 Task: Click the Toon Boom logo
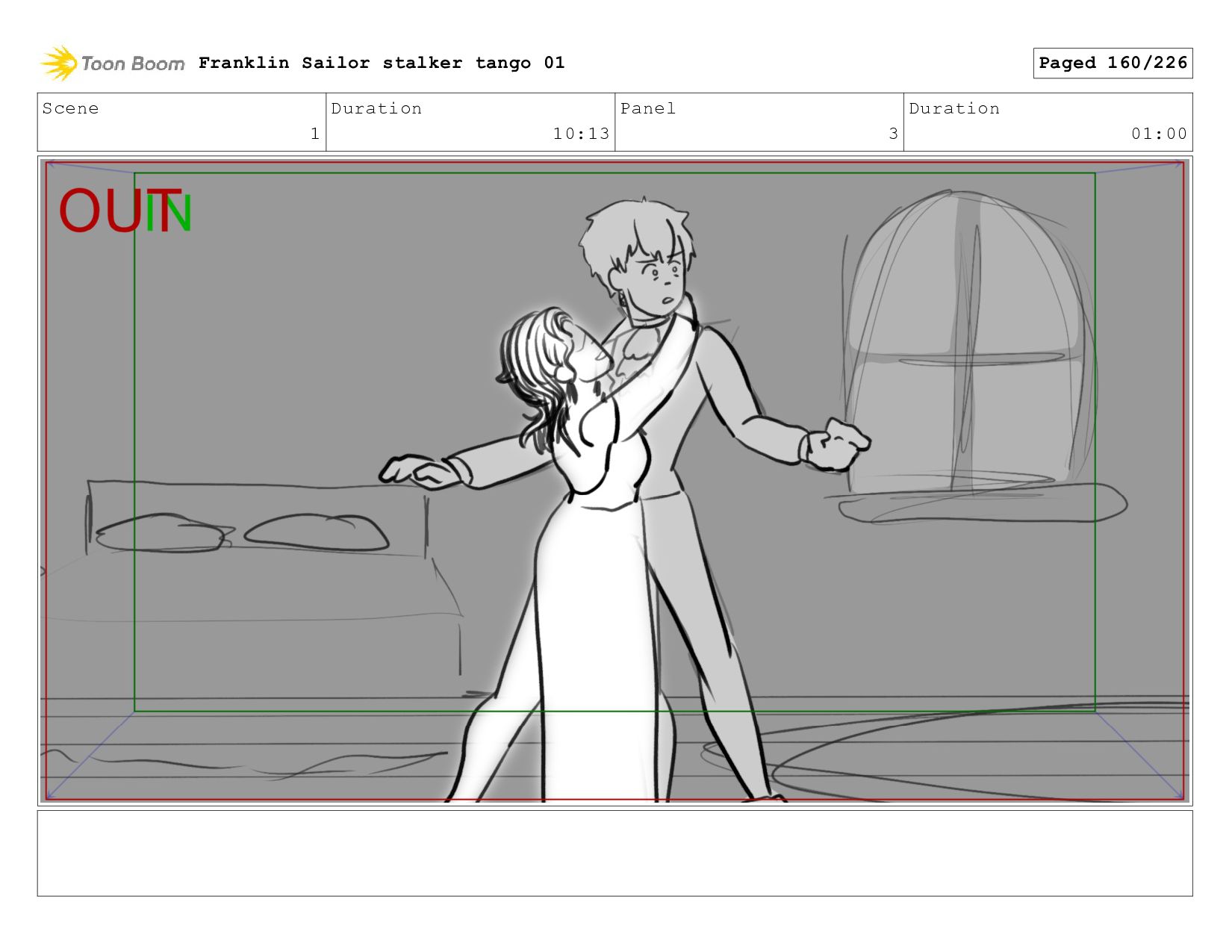112,63
